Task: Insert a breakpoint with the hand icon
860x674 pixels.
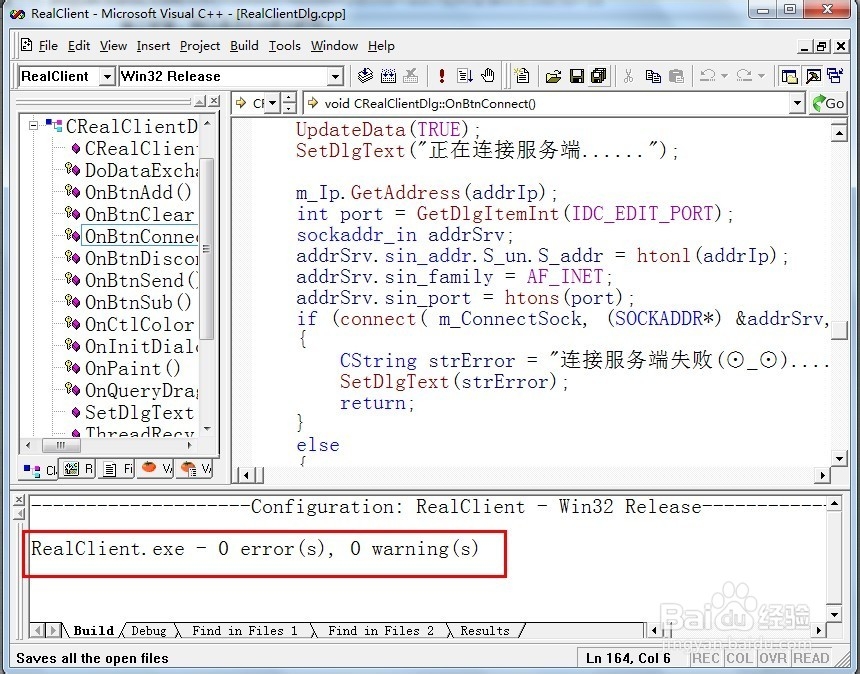Action: click(x=487, y=76)
